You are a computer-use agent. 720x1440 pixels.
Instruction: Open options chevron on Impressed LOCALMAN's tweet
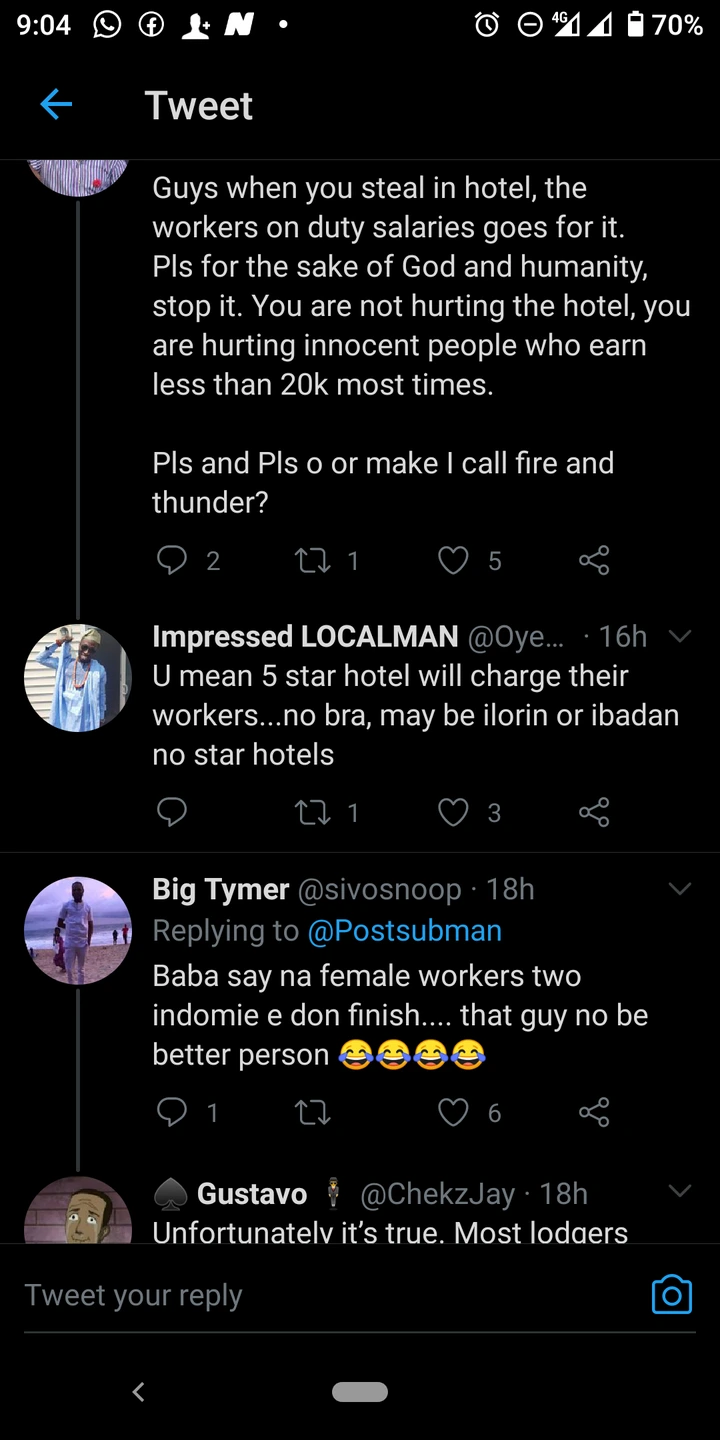[x=680, y=637]
